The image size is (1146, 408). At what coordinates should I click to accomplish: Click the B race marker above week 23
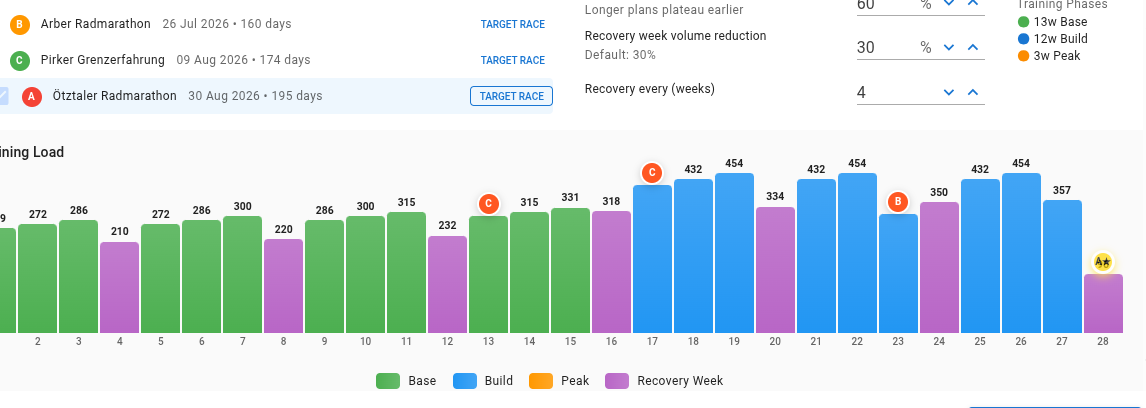(x=898, y=202)
